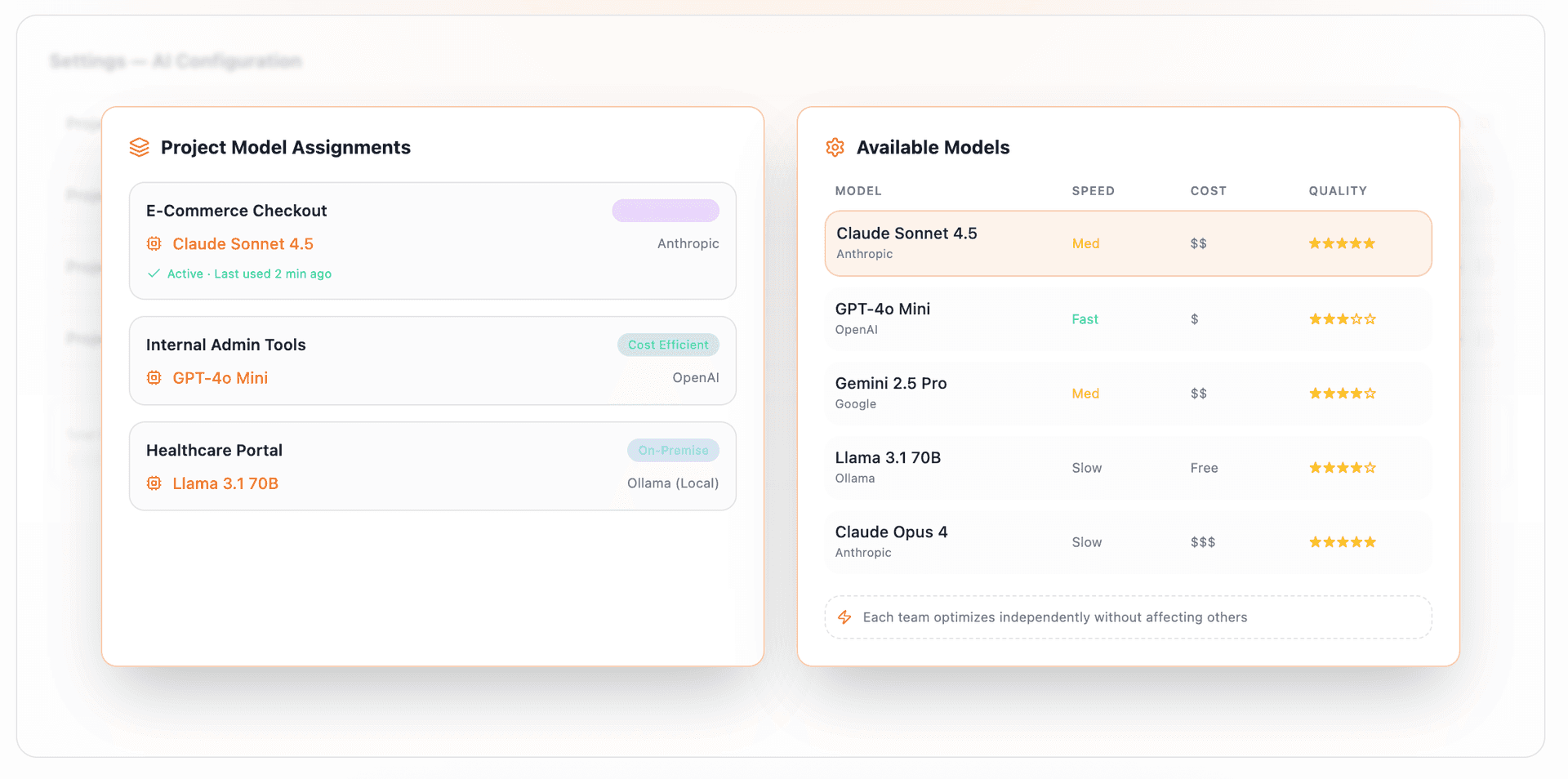Select GPT-4o Mini under Internal Admin Tools
Image resolution: width=1568 pixels, height=779 pixels.
[x=220, y=377]
